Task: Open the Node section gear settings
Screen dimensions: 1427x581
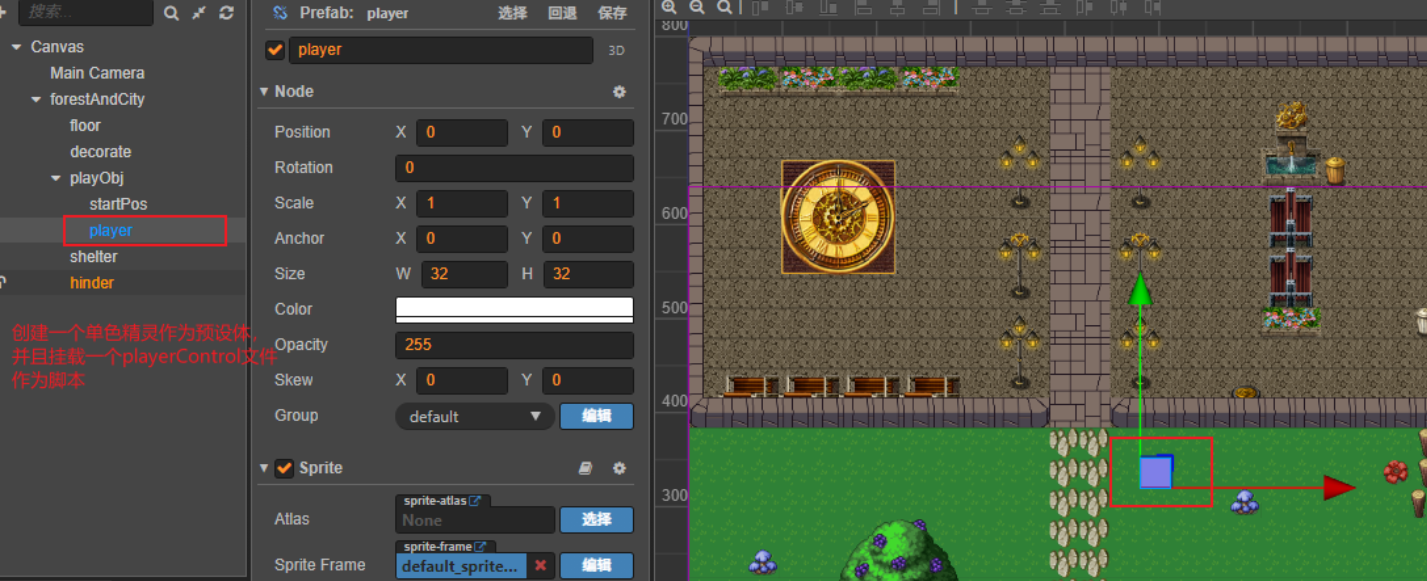Action: tap(619, 91)
